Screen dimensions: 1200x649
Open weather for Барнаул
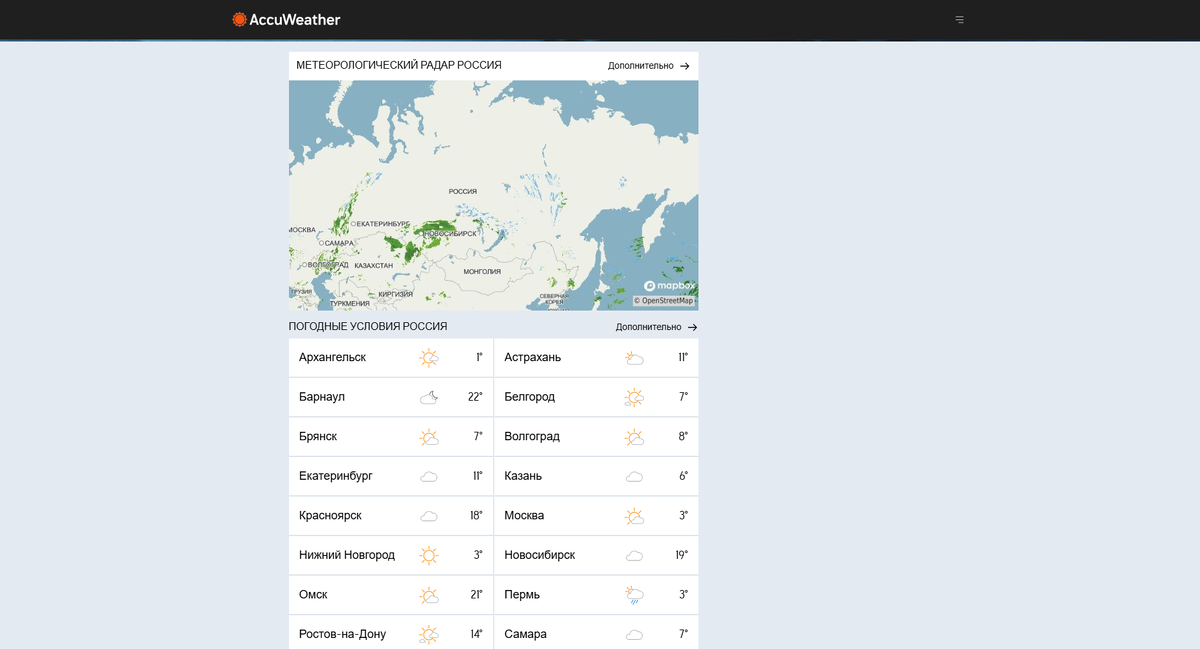point(391,397)
